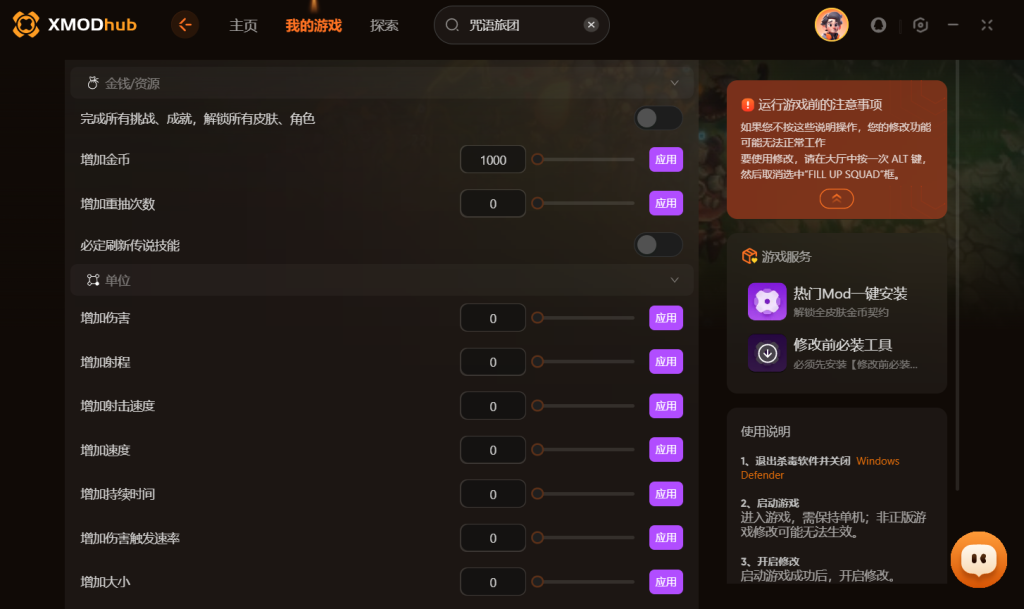Open the user avatar profile

(831, 25)
